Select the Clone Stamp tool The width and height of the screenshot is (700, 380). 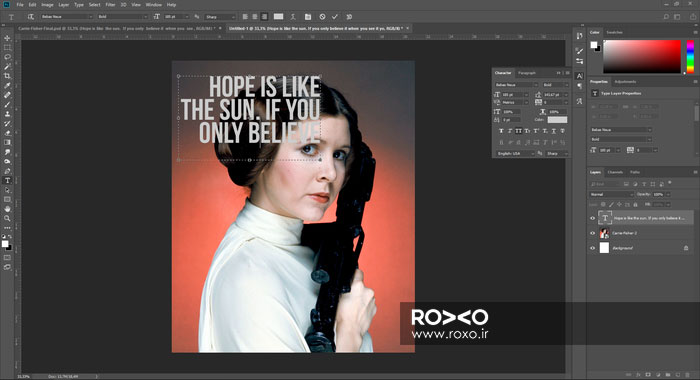[x=7, y=114]
